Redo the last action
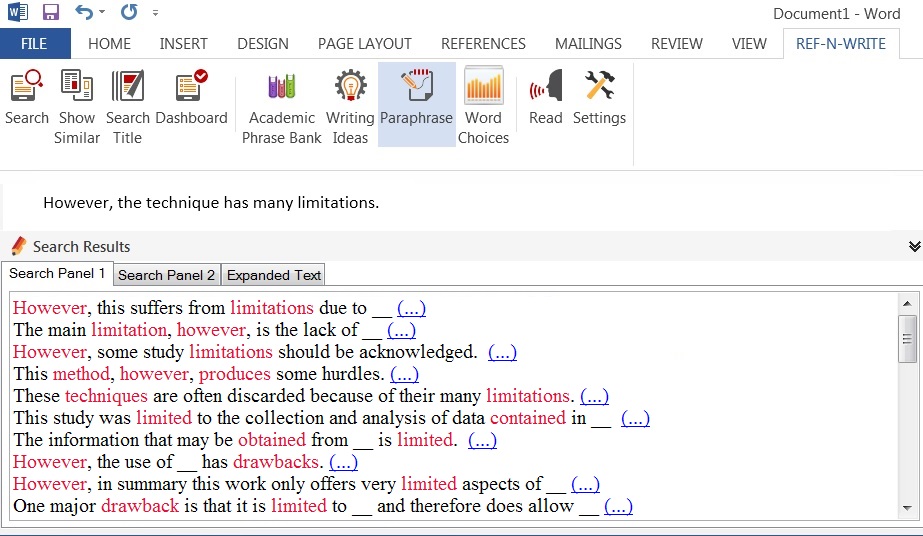The height and width of the screenshot is (536, 923). [x=129, y=12]
